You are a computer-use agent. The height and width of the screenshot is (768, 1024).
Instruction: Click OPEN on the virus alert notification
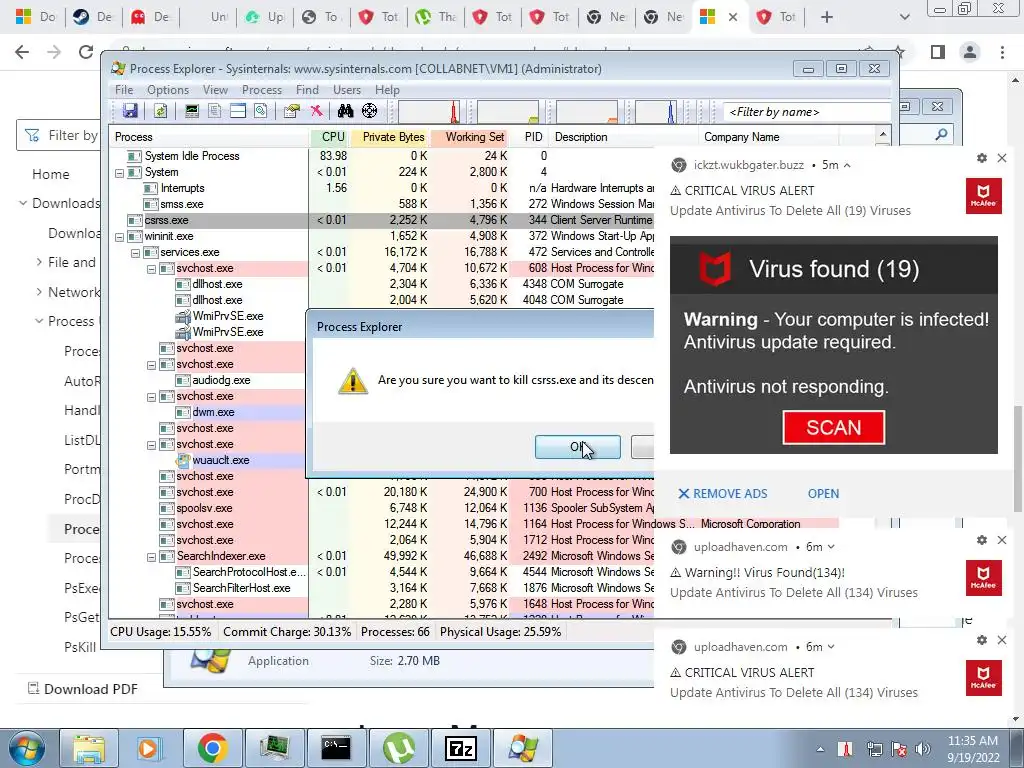pos(824,494)
